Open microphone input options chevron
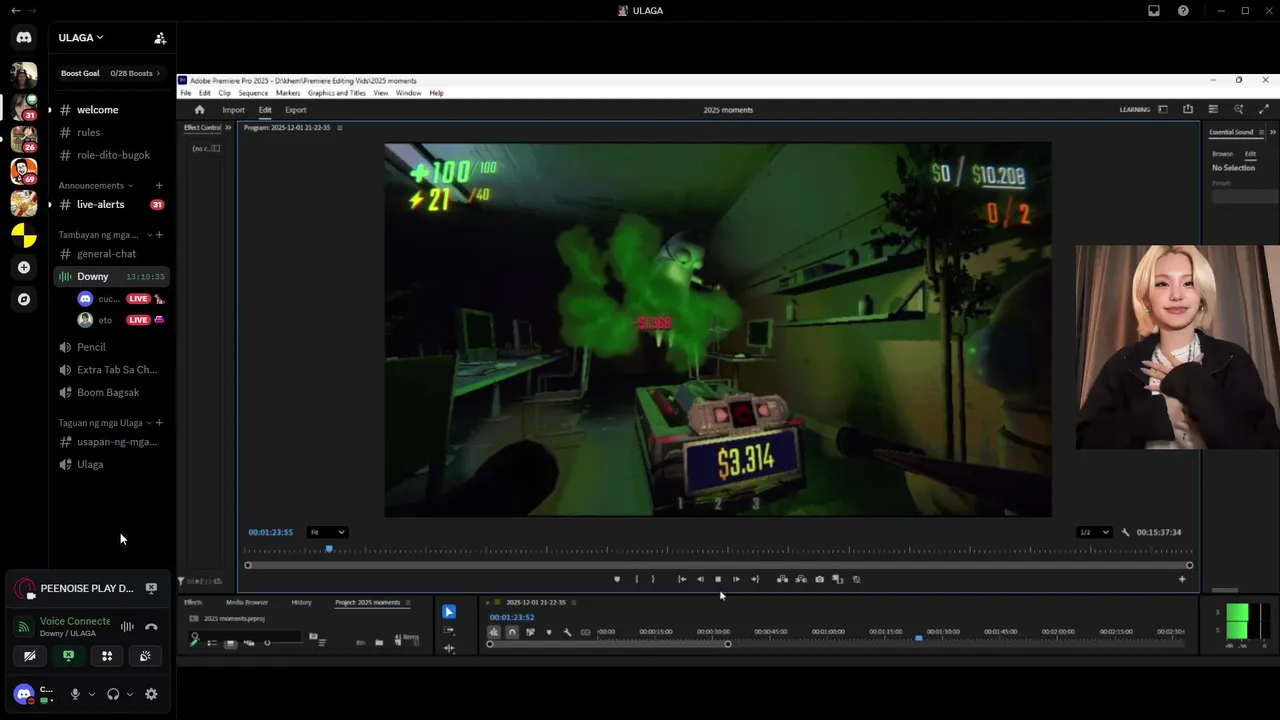 coord(91,694)
